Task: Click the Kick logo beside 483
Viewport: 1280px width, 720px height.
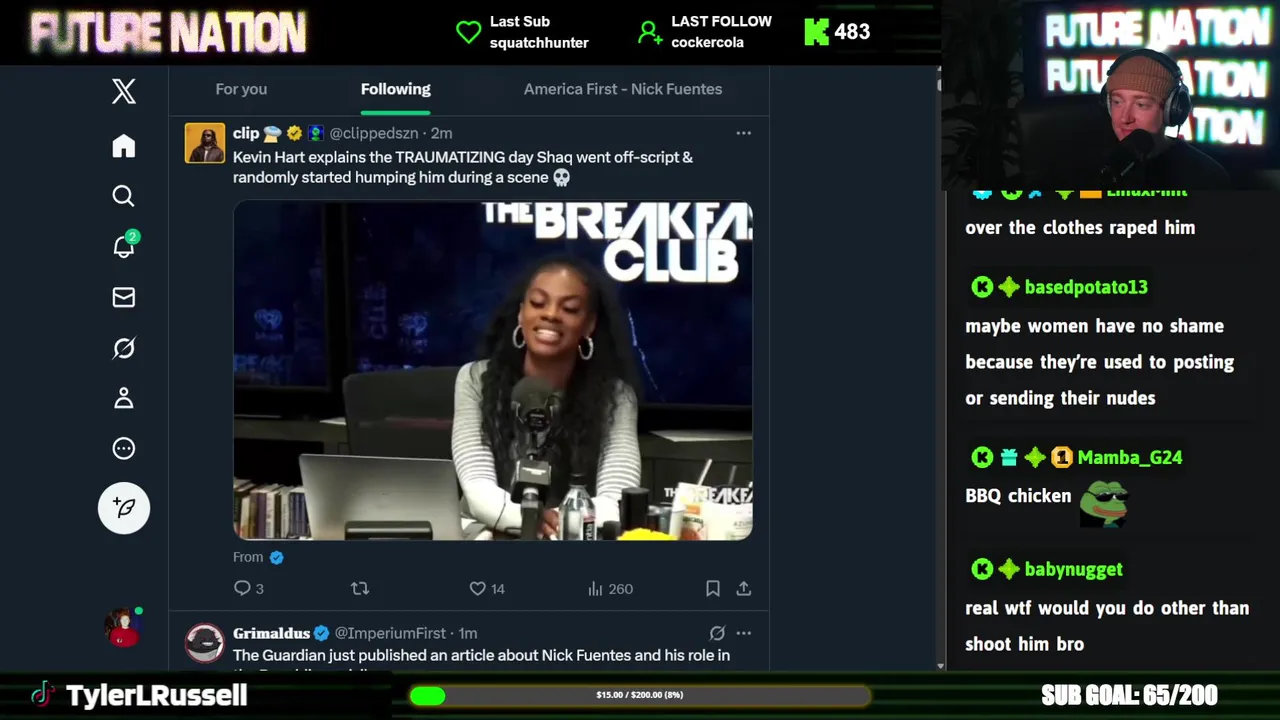Action: (x=817, y=32)
